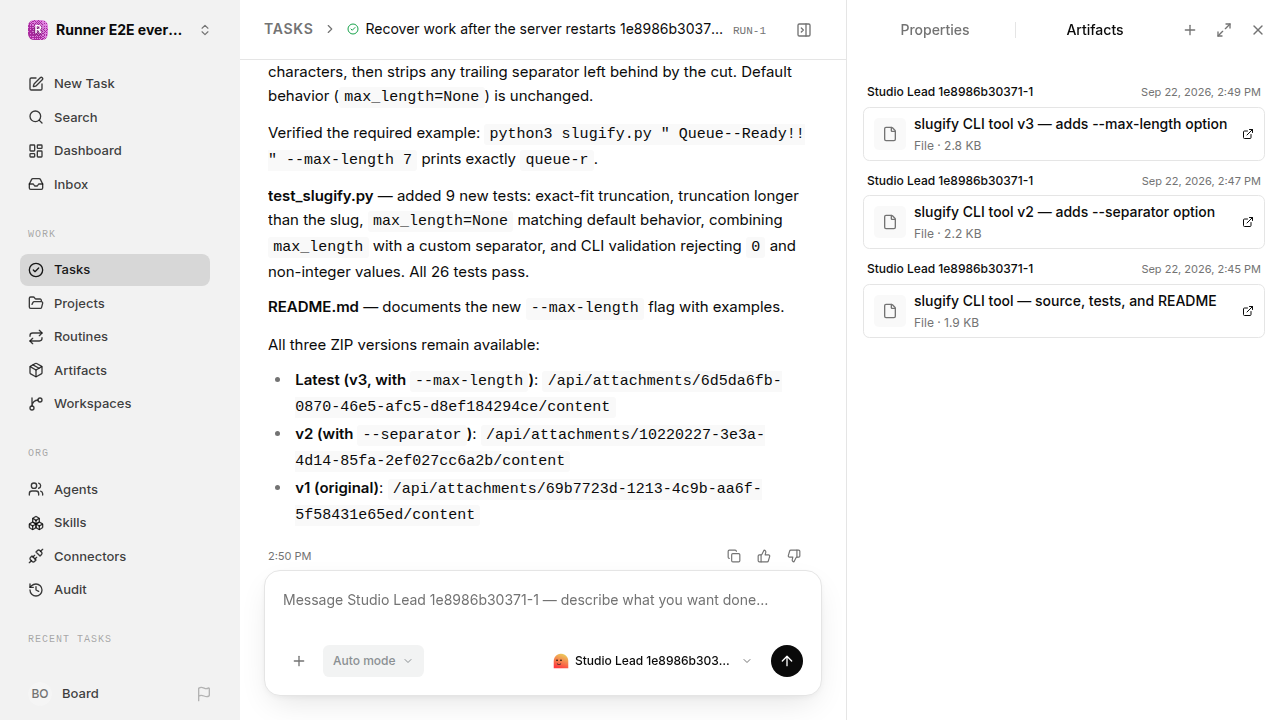Toggle the side panel layout icon
Screen dimensions: 1280x720
804,30
